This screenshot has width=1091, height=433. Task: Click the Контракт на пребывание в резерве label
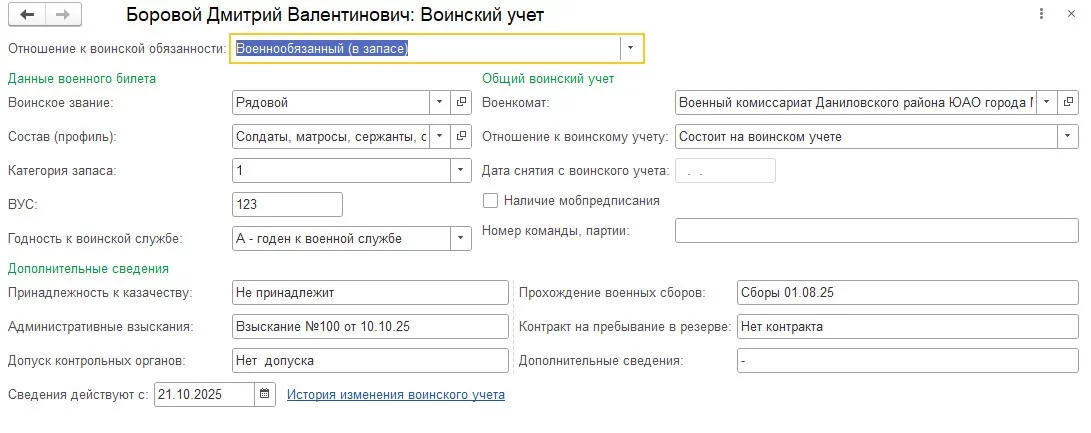tap(625, 326)
